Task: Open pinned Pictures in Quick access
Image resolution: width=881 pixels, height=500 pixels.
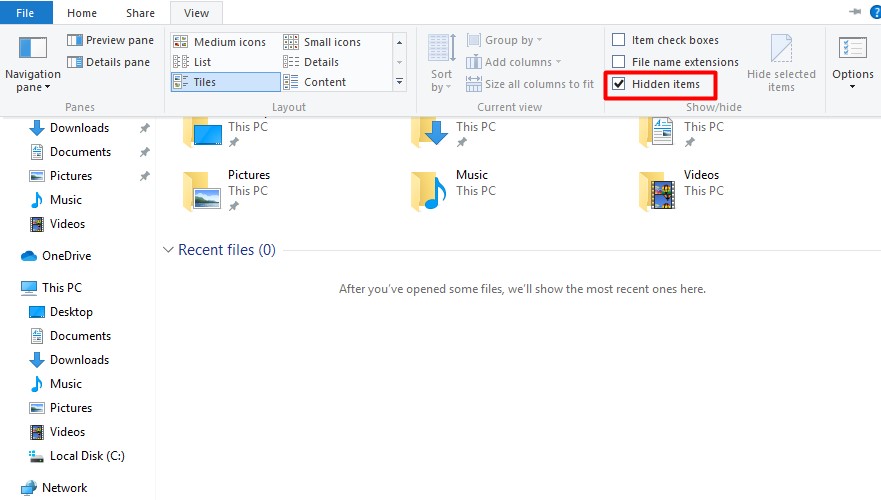Action: point(71,176)
